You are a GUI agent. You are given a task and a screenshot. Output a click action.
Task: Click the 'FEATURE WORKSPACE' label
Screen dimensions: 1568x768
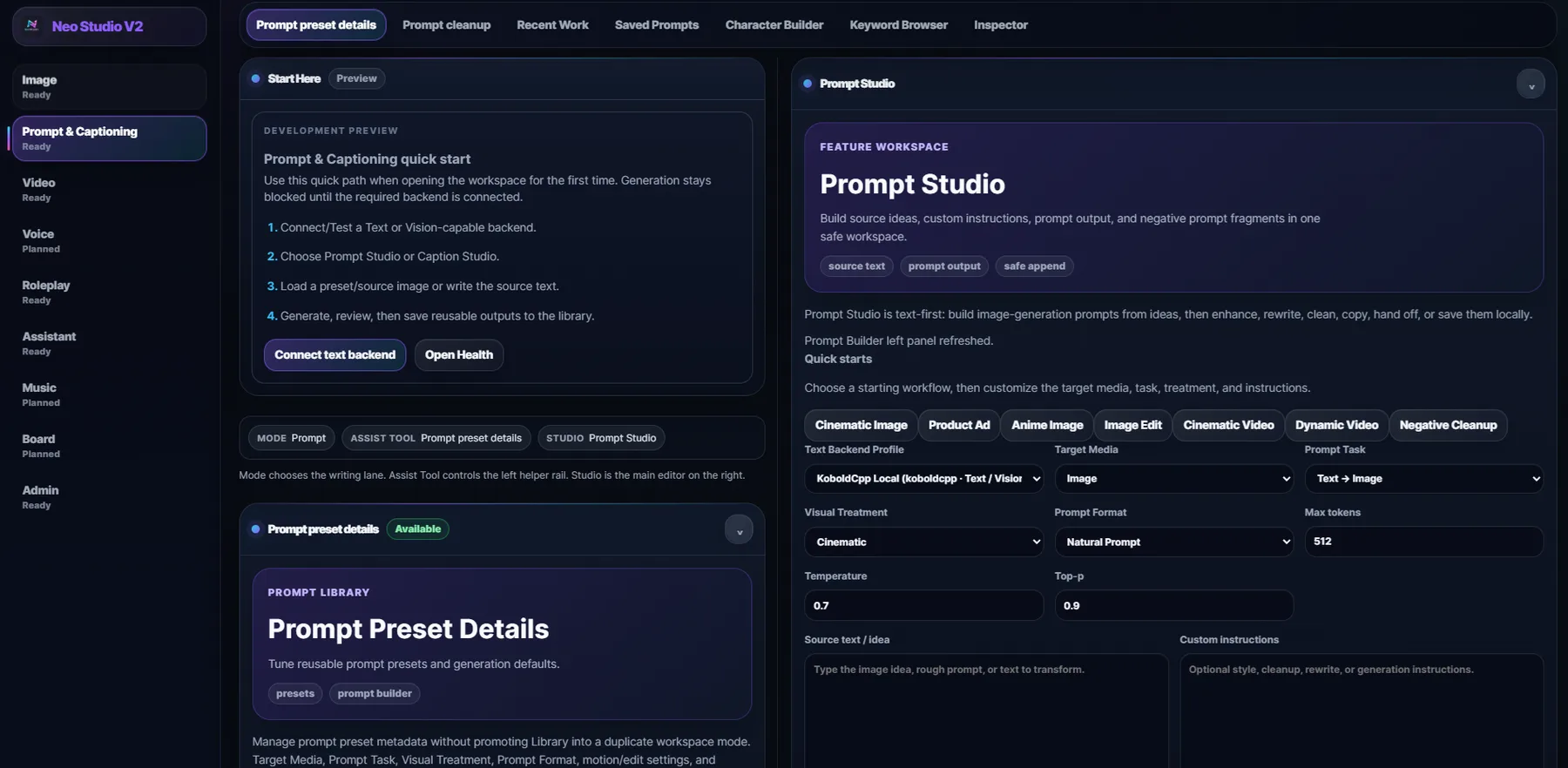pyautogui.click(x=884, y=147)
